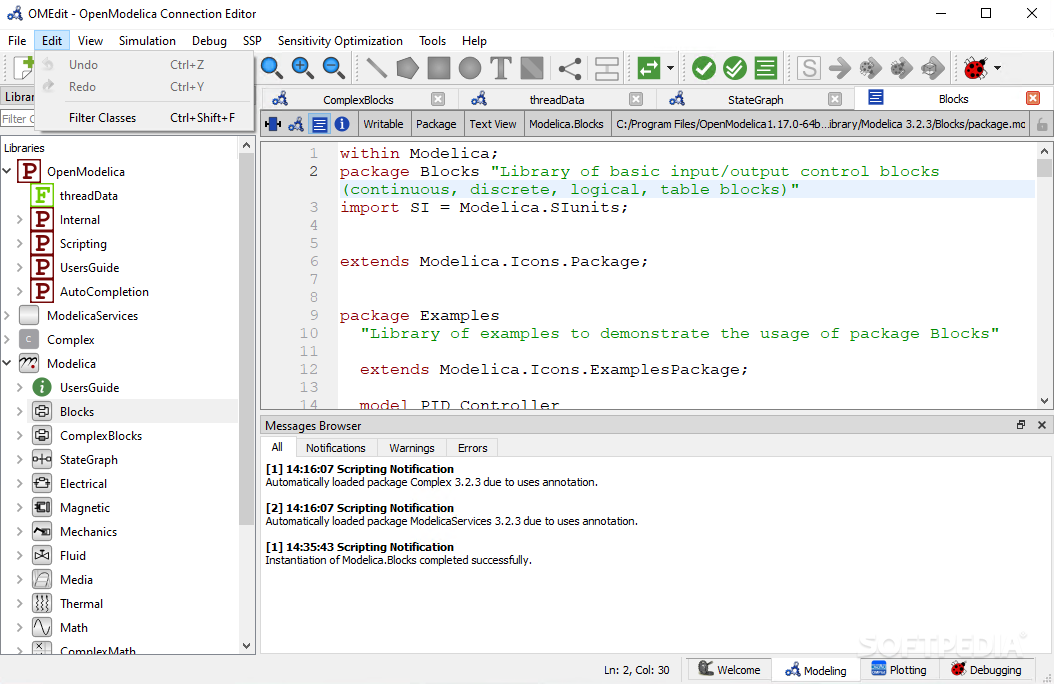
Task: Click the Simulation Setup S icon
Action: coord(809,68)
